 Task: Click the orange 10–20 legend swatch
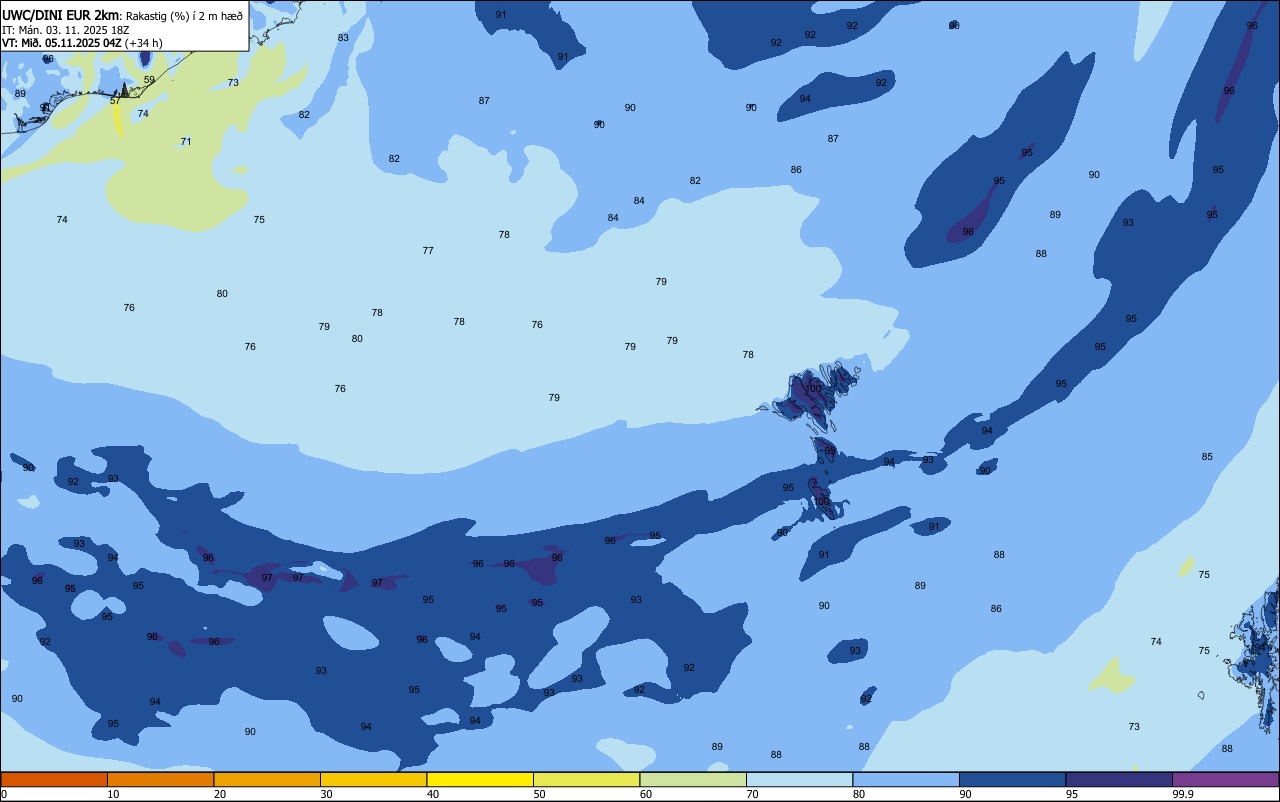tap(160, 779)
